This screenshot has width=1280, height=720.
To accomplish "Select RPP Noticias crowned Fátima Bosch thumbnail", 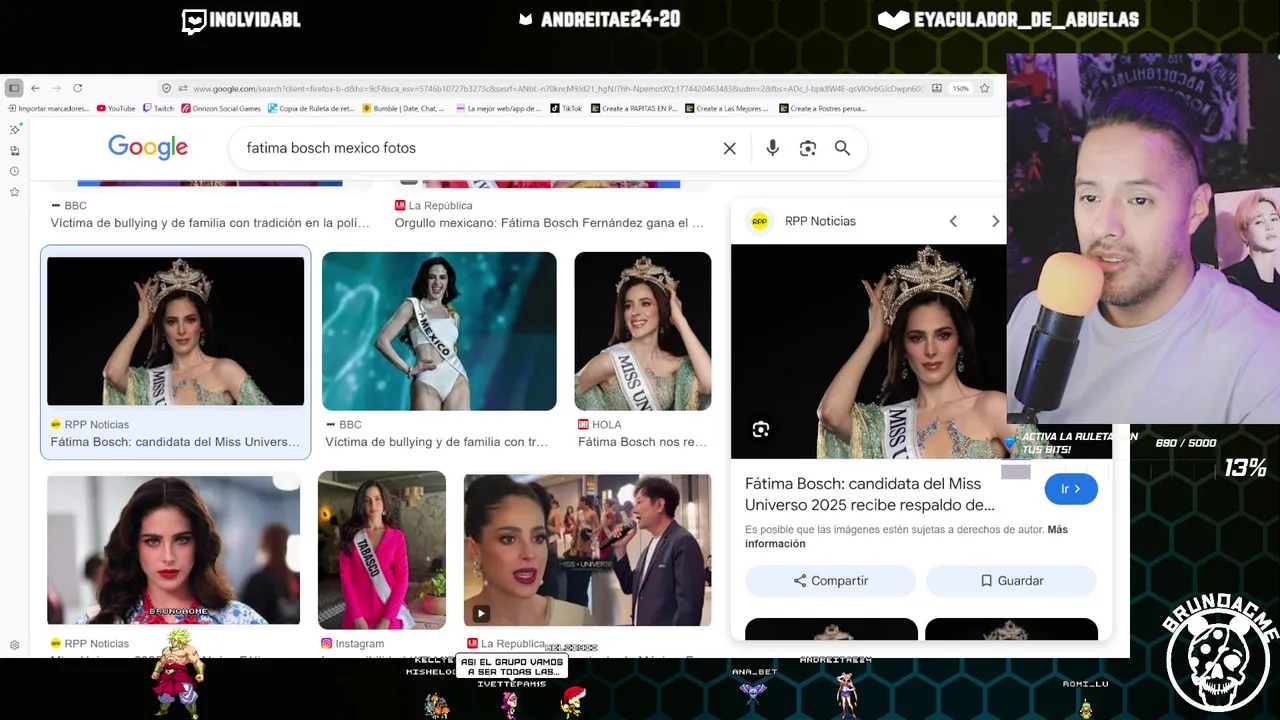I will [x=175, y=331].
